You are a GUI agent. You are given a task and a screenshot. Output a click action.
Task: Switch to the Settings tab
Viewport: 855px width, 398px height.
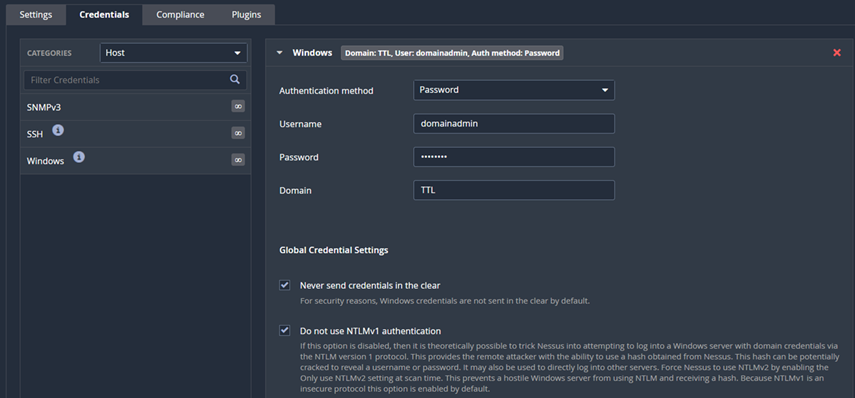point(36,15)
